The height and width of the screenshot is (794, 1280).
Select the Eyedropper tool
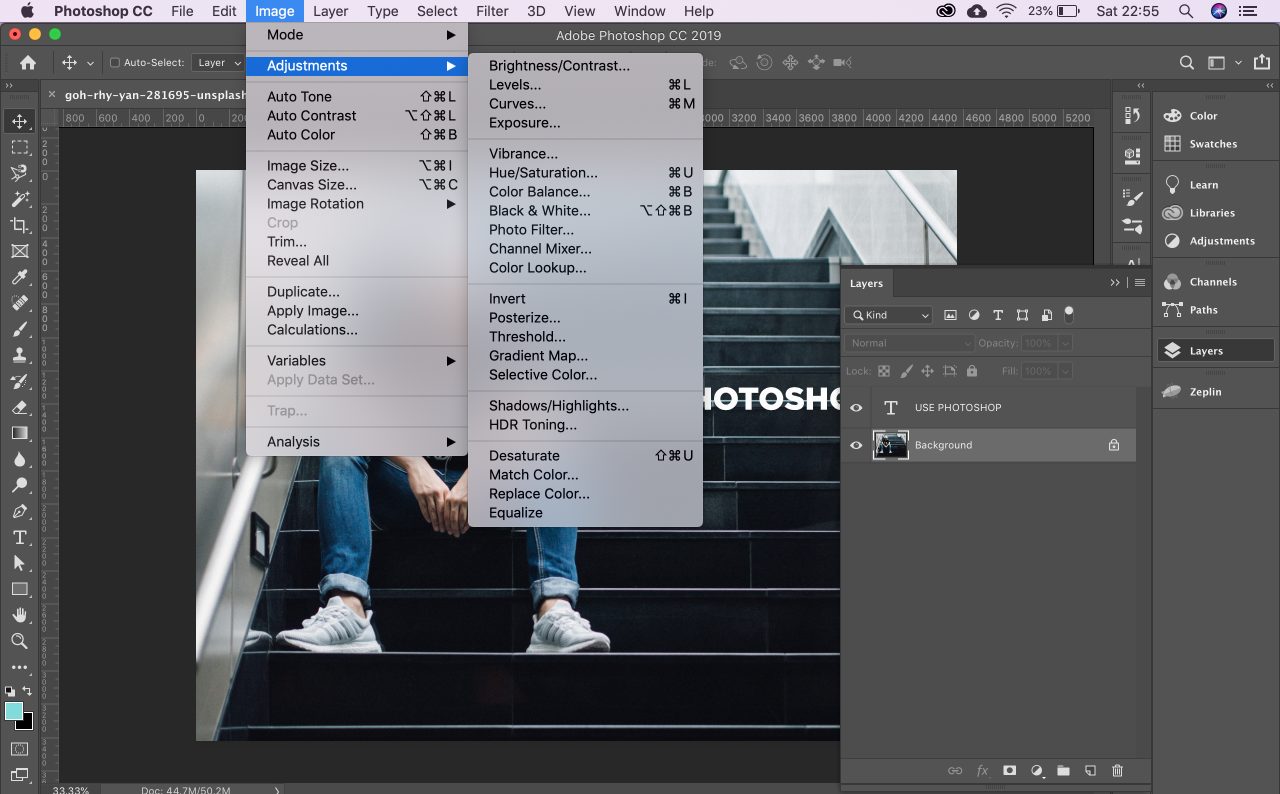pos(19,277)
